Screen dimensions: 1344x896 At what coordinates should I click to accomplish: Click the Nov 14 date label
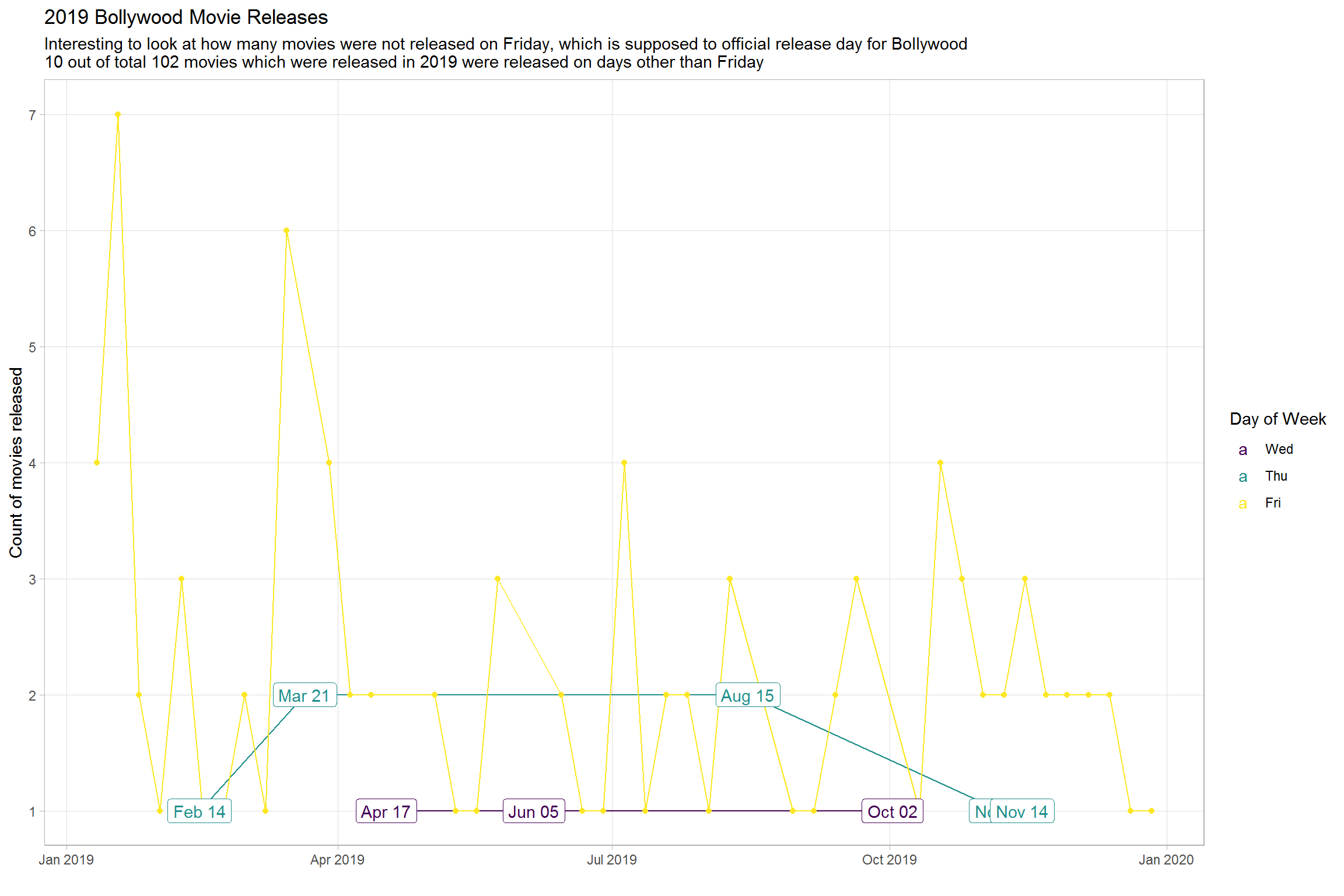1022,811
